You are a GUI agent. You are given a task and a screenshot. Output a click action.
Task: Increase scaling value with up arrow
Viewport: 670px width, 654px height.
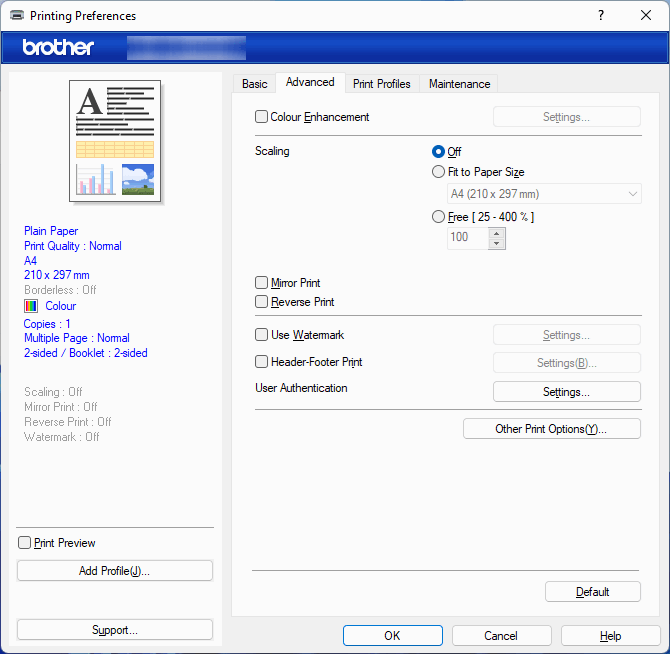click(496, 232)
